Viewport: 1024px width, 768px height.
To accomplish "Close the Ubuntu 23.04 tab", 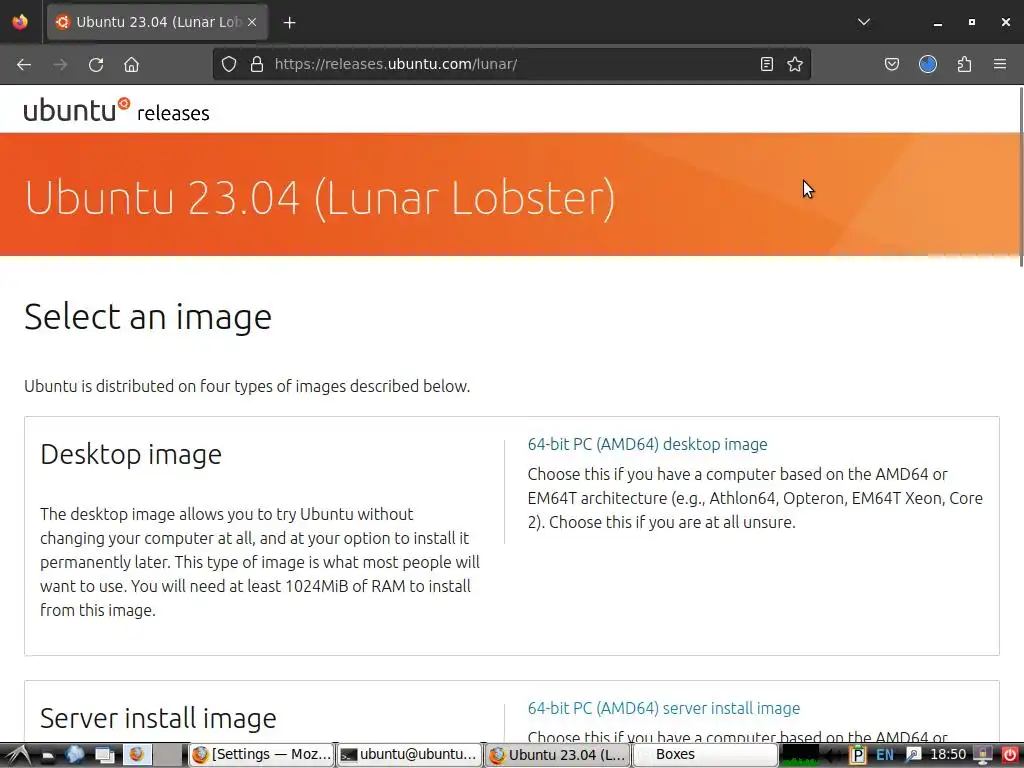I will [x=252, y=22].
